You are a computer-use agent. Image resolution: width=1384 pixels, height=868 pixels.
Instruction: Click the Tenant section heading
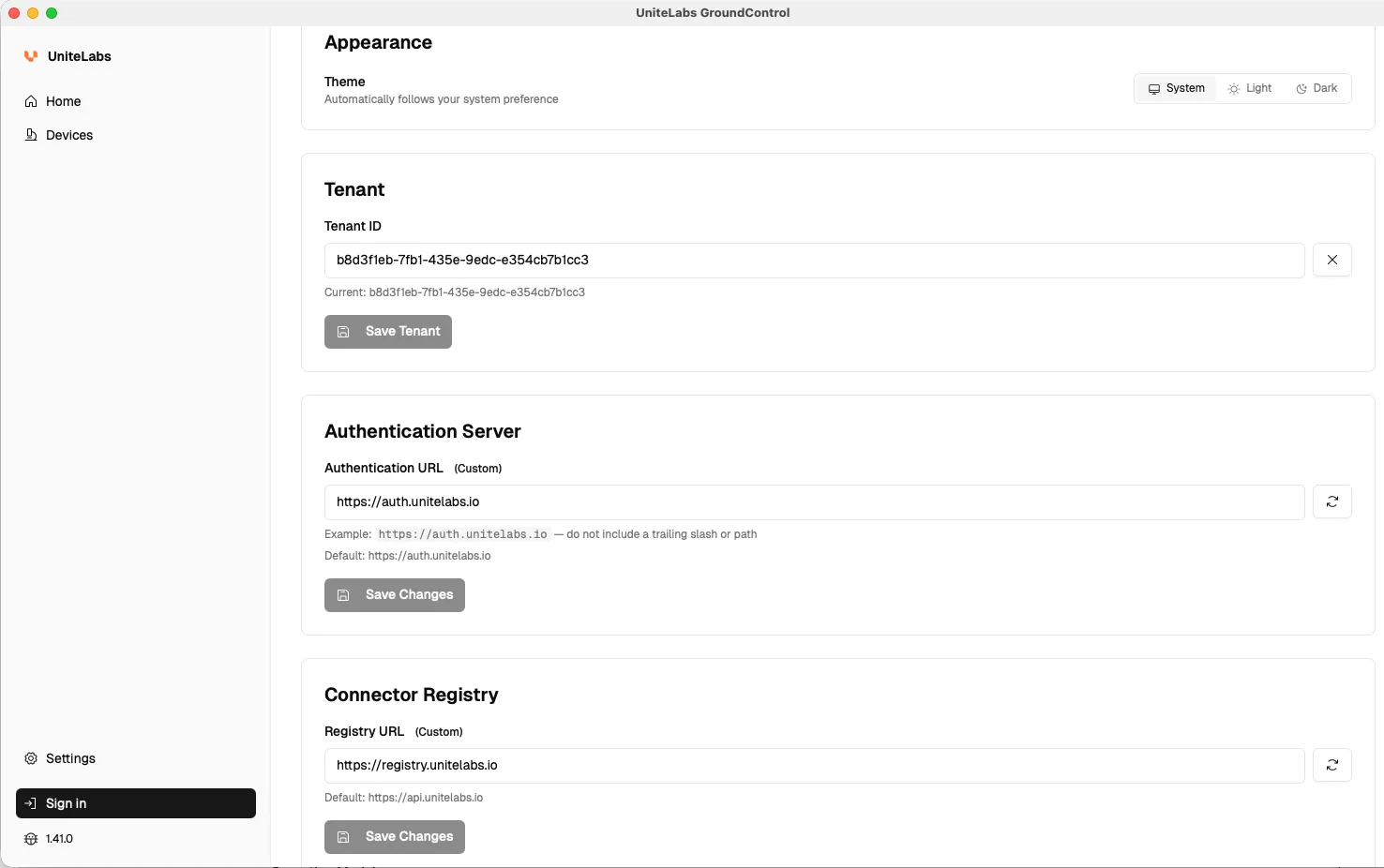pos(354,189)
